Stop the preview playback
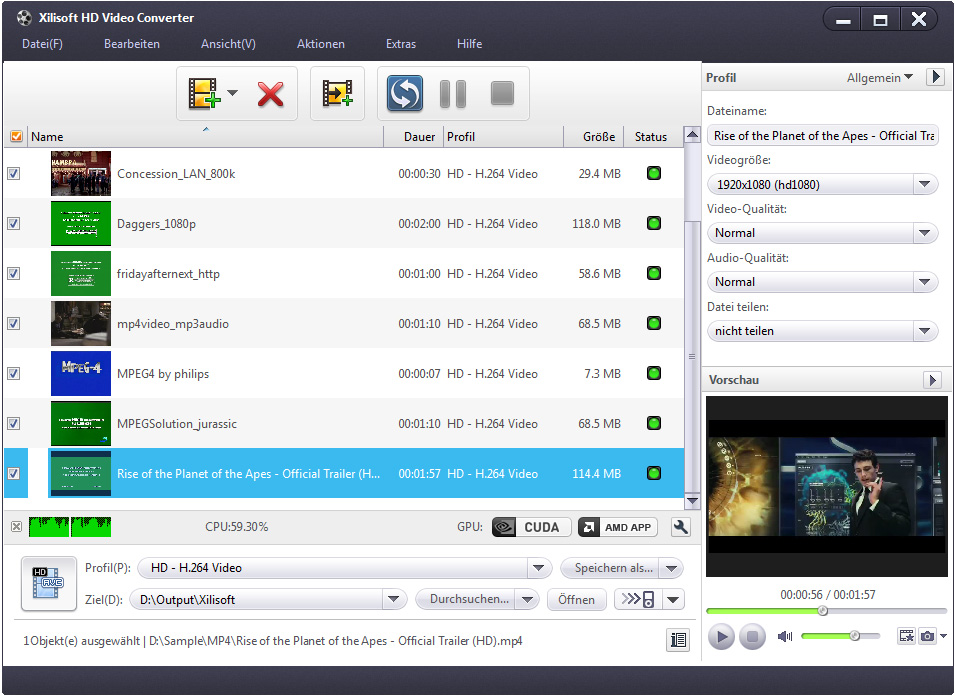Screen dimensions: 955x696 click(752, 637)
